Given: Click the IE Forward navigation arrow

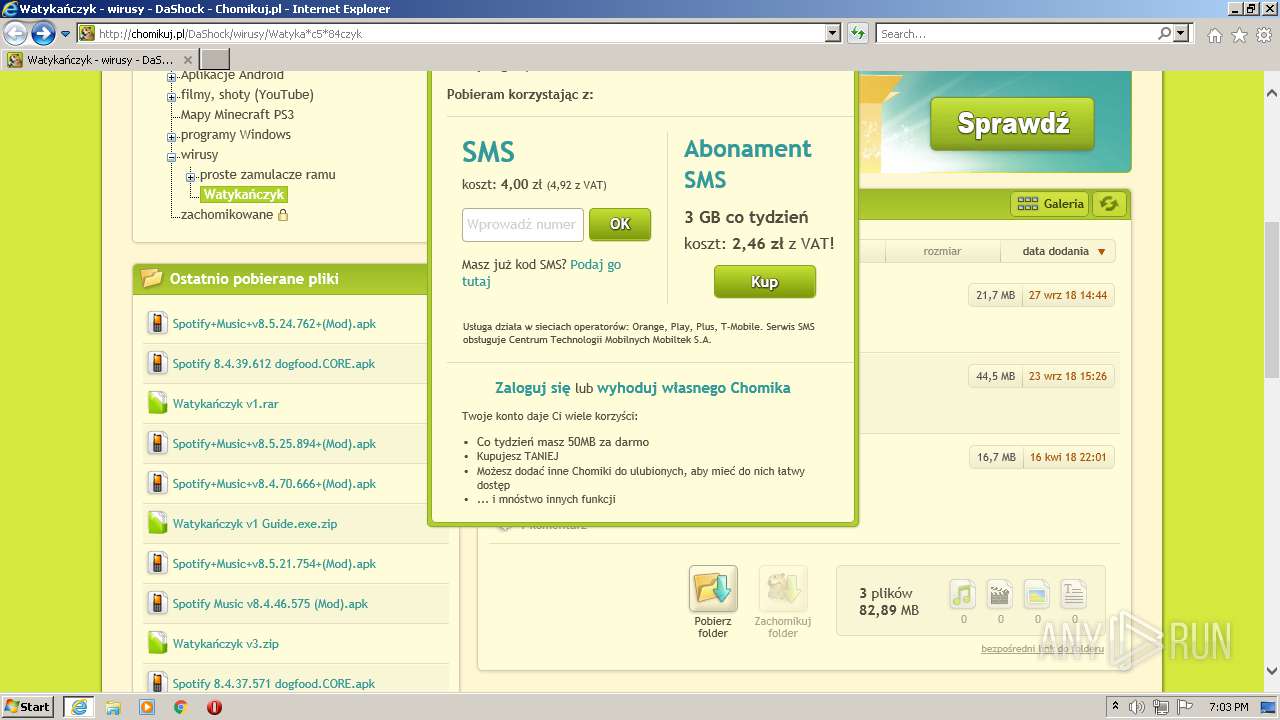Looking at the screenshot, I should coord(43,33).
